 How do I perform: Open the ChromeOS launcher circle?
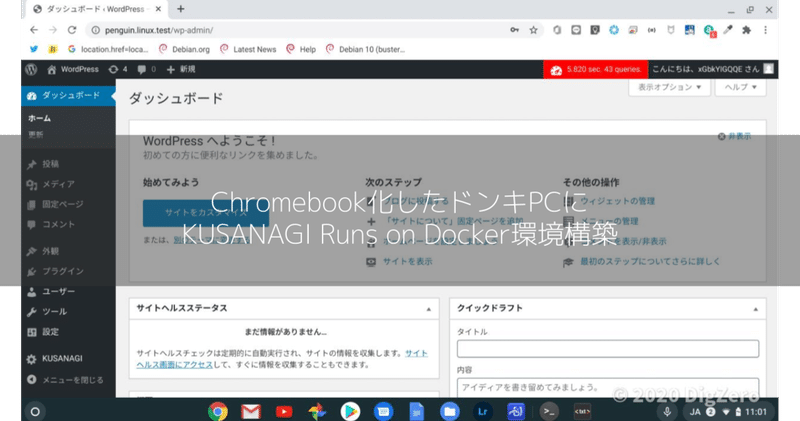35,411
